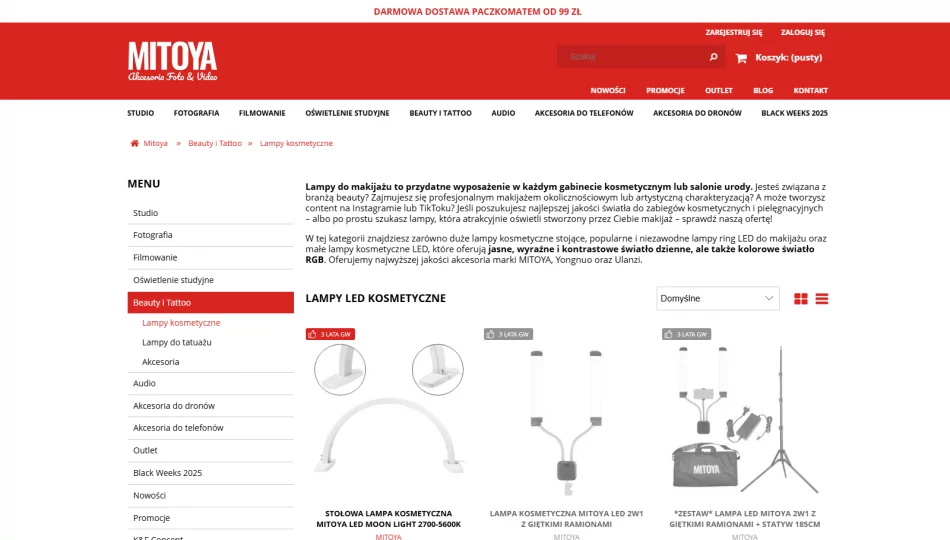
Task: Click the 3 LATA GW badge on Moon Light lamp
Action: click(x=330, y=334)
